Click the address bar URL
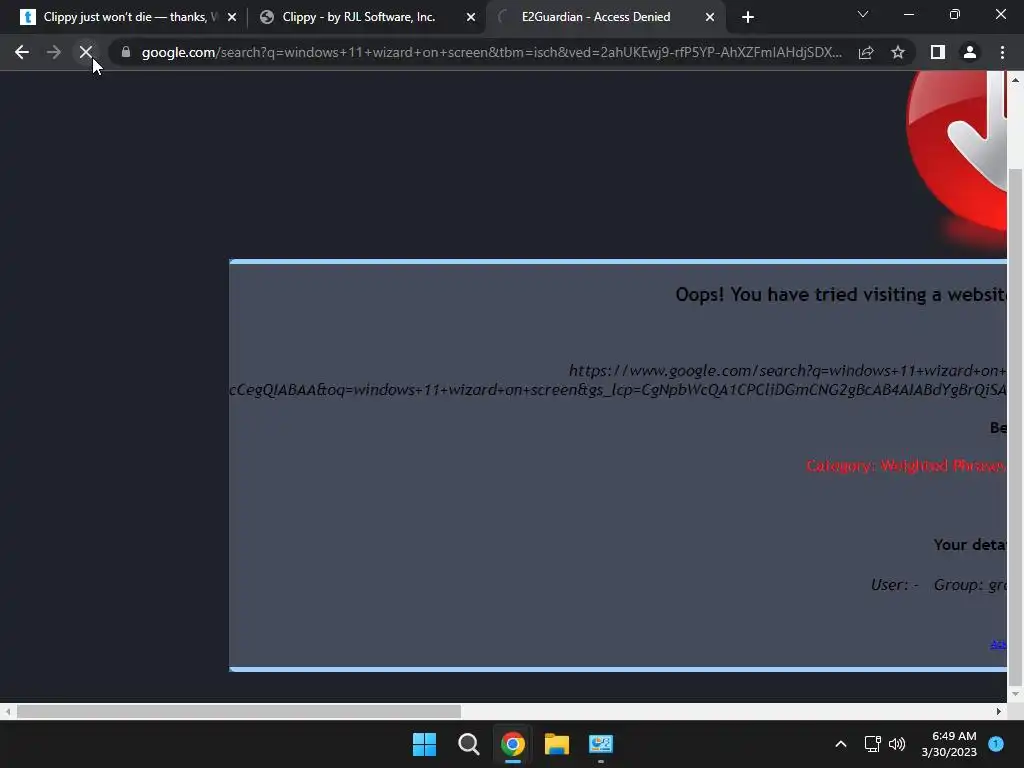Image resolution: width=1024 pixels, height=768 pixels. tap(491, 52)
